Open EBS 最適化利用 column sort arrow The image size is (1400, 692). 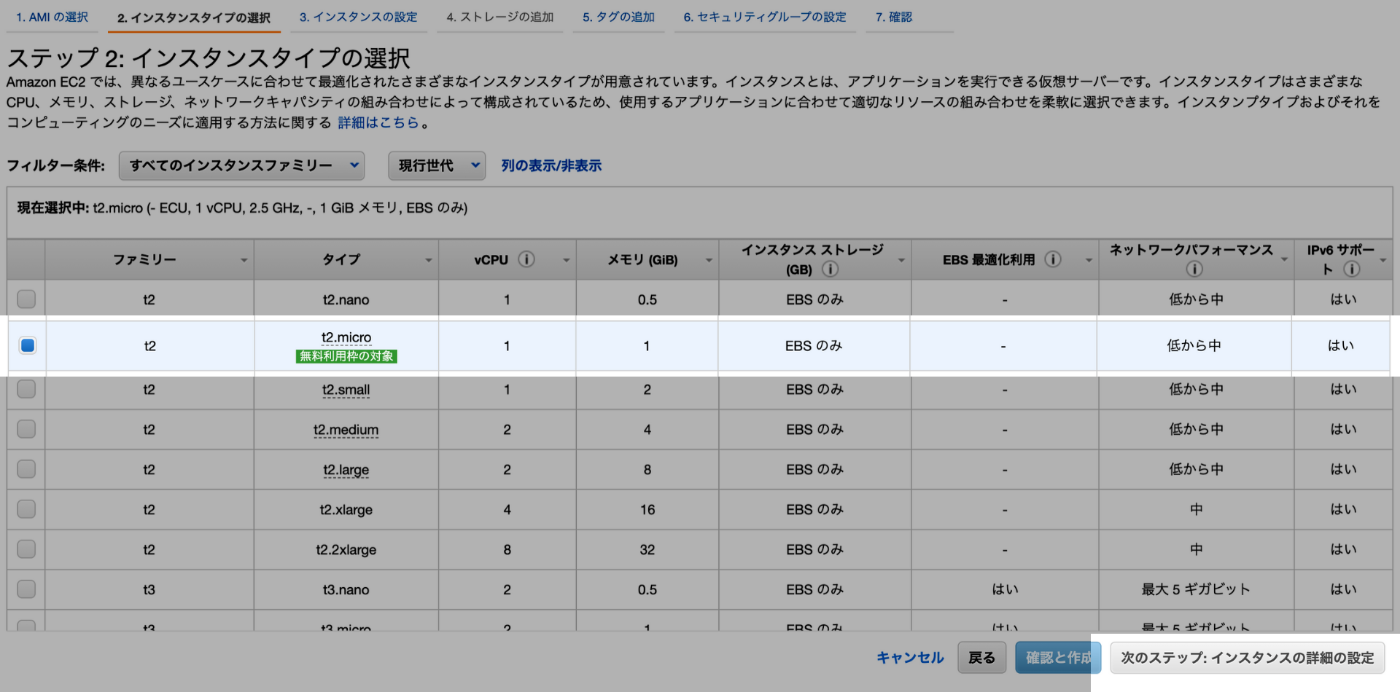[1088, 260]
